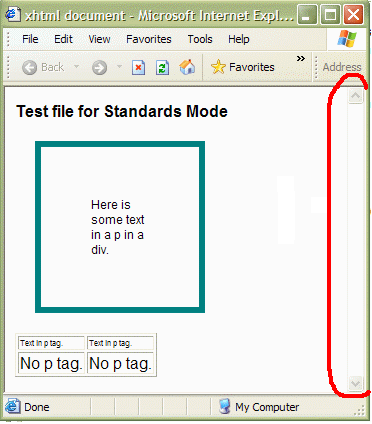Click My Computer zone icon in status bar

click(225, 407)
